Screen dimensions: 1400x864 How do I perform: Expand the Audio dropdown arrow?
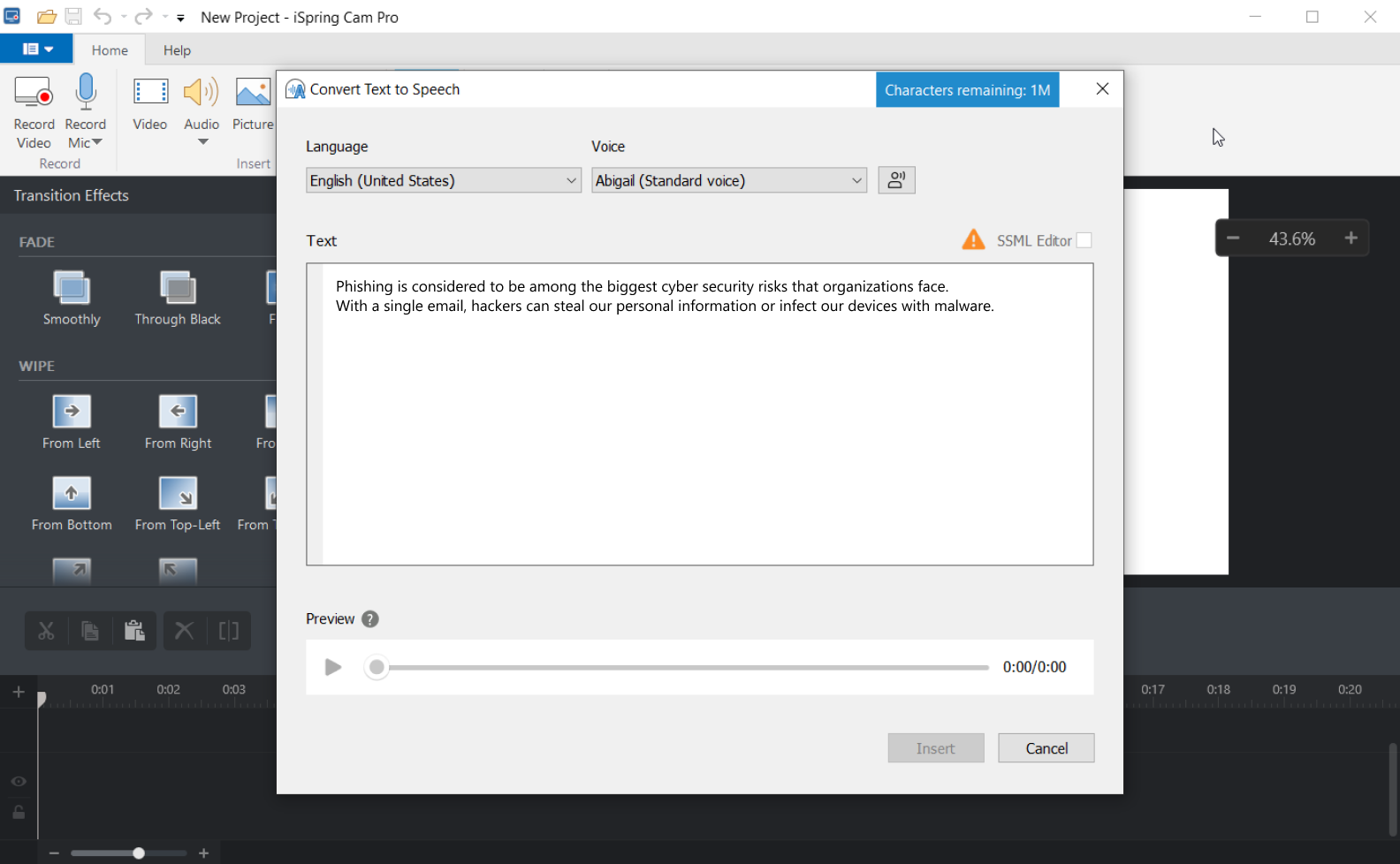point(202,142)
